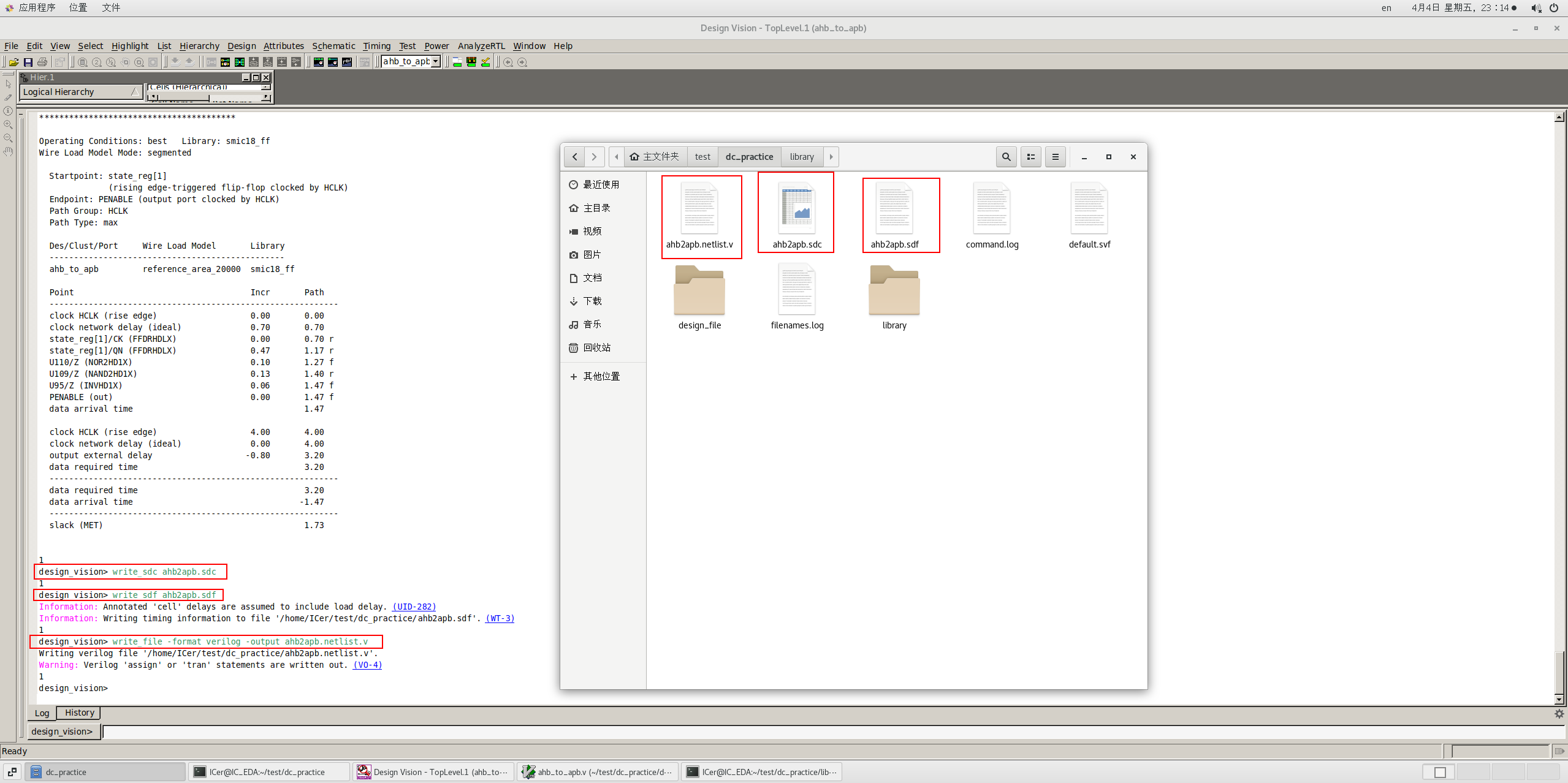Expand the Cells (Hierarchical) combo box

click(x=265, y=87)
